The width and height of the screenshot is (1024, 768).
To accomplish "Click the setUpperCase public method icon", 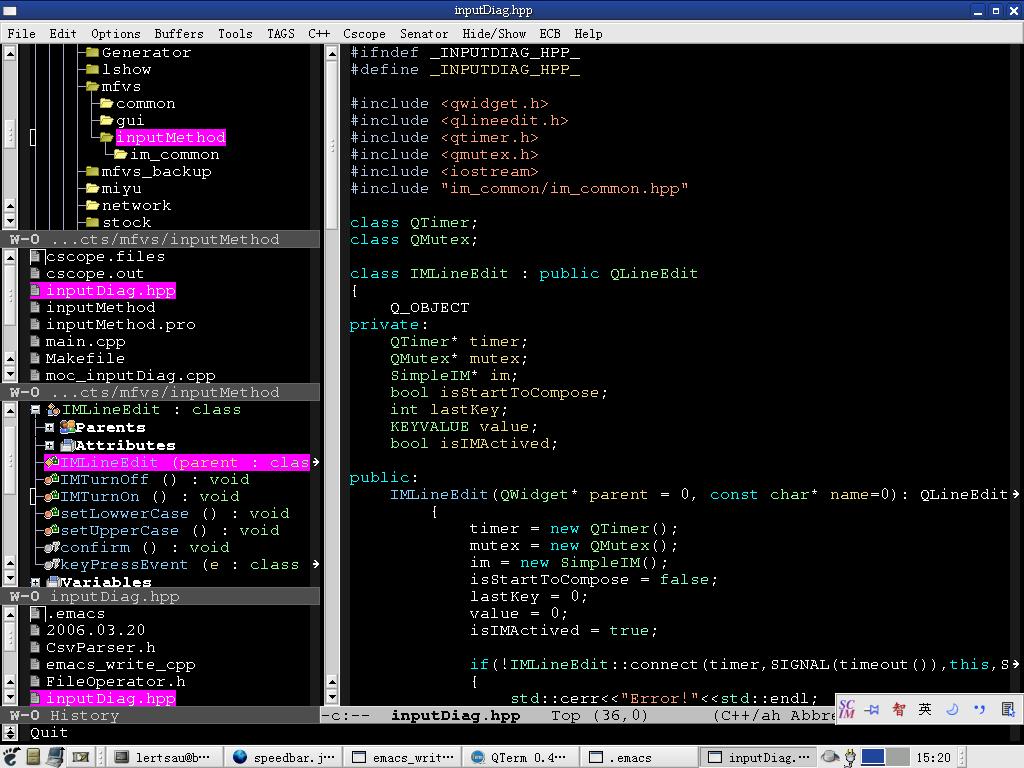I will (x=52, y=530).
